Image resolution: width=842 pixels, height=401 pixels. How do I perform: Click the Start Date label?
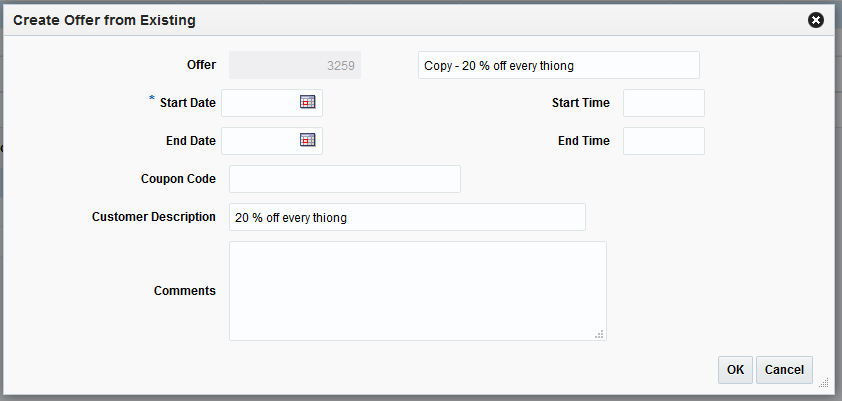coord(187,103)
